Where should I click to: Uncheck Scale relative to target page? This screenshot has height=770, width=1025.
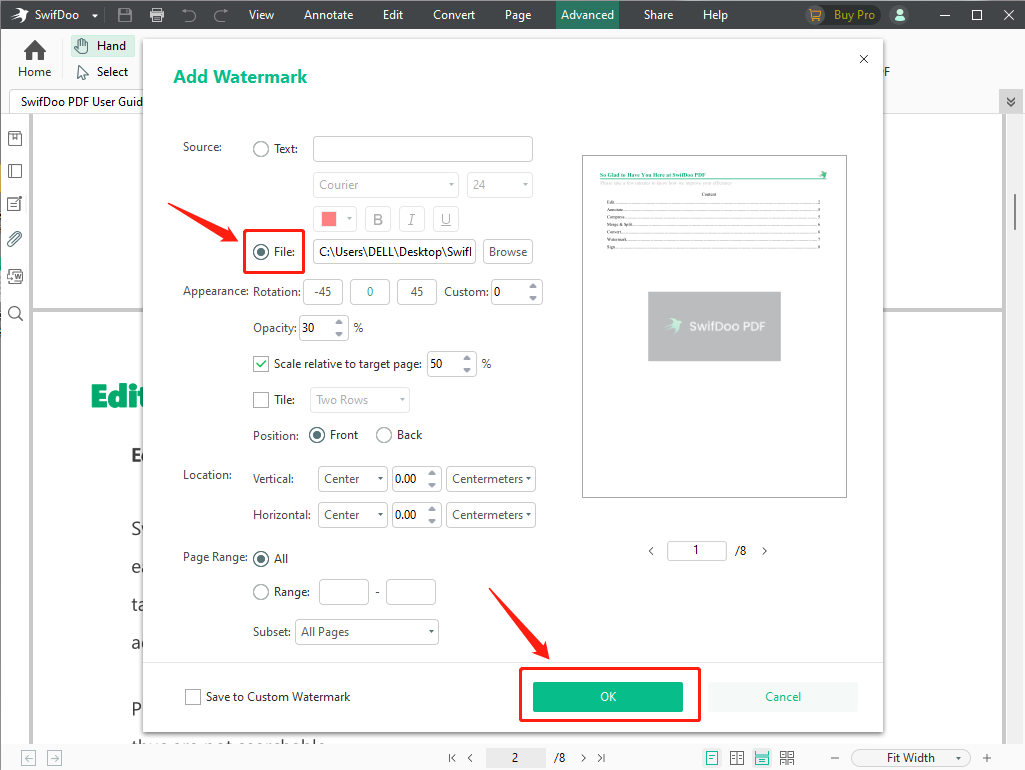261,364
